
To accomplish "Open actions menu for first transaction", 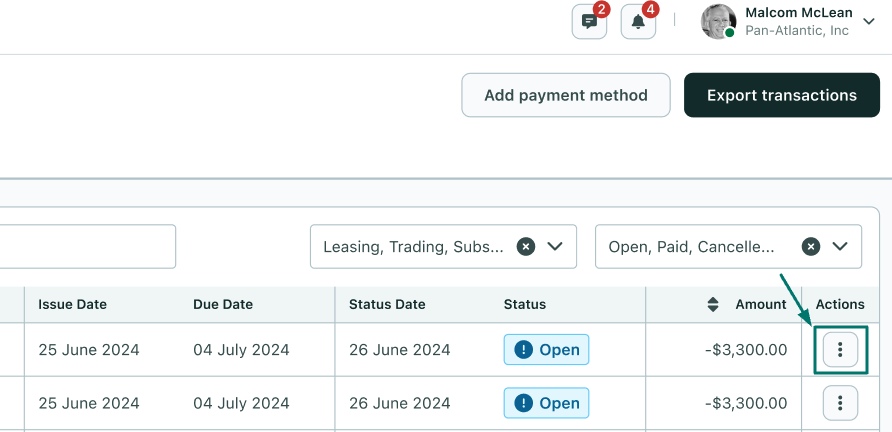I will [x=840, y=350].
